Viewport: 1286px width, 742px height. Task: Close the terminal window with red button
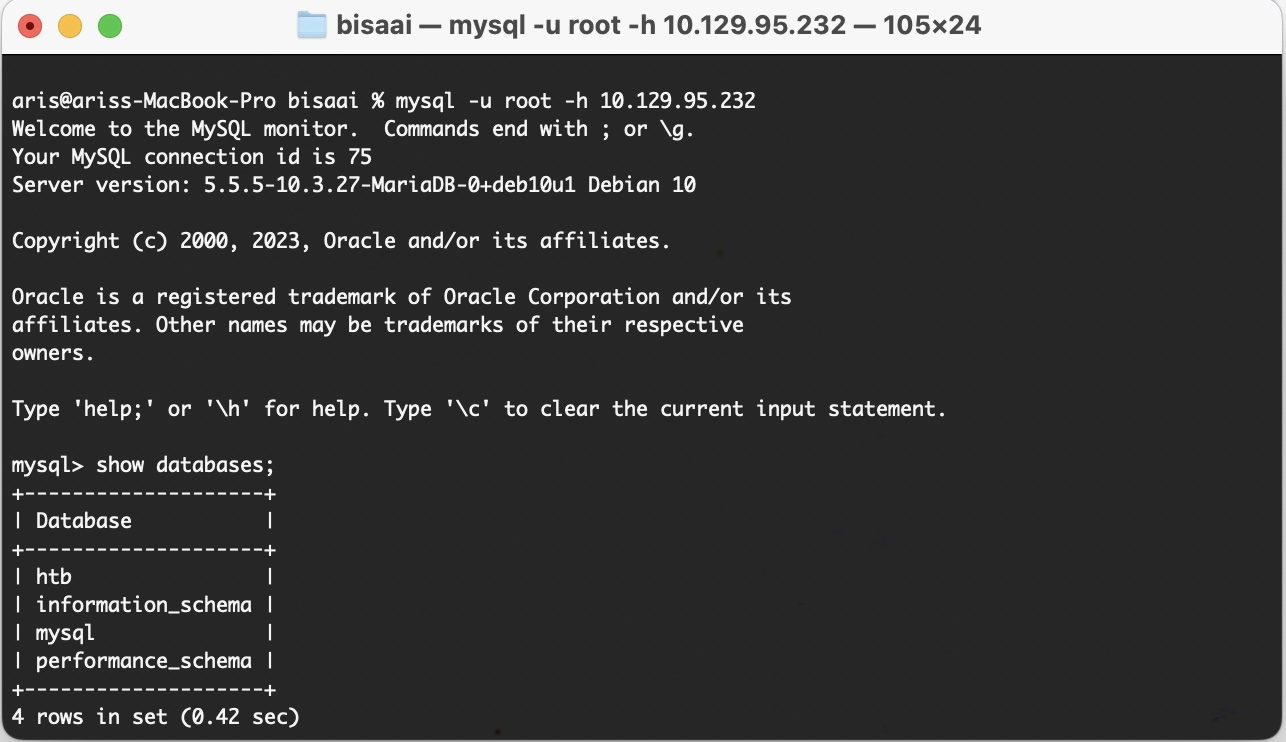[x=31, y=26]
